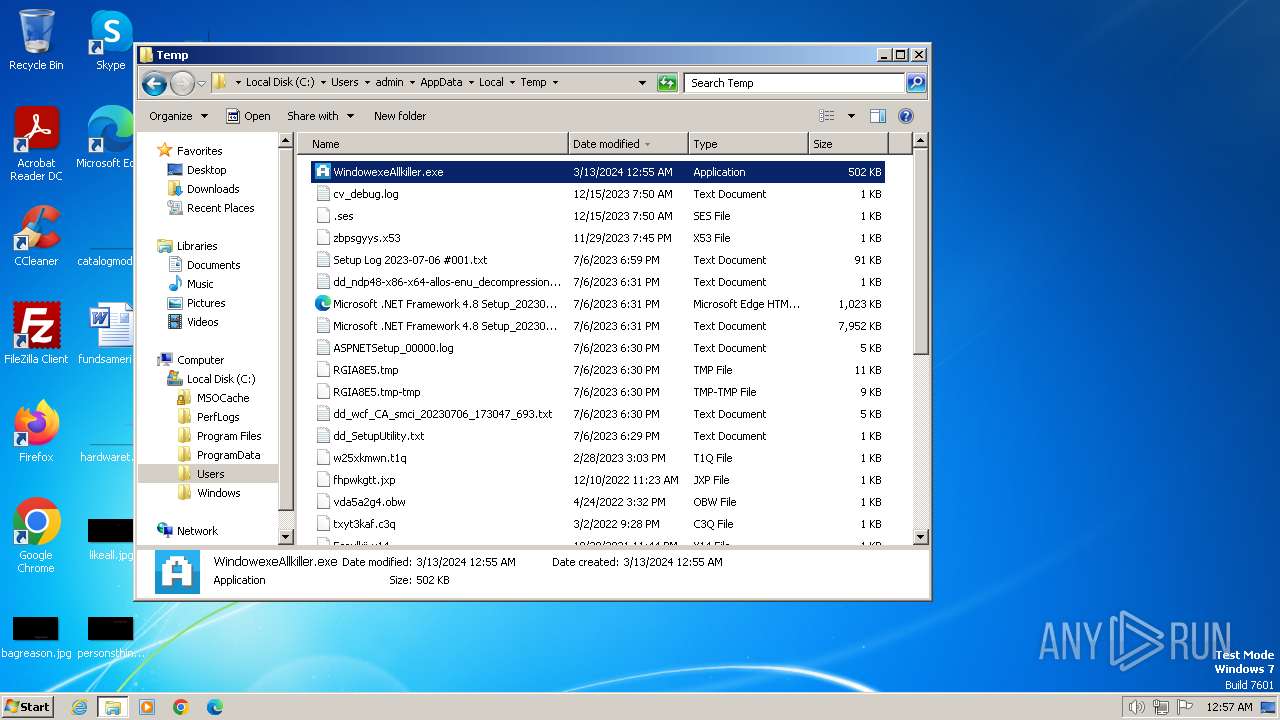Select WindowexeAllkiller.exe file icon
The width and height of the screenshot is (1280, 720).
point(323,172)
